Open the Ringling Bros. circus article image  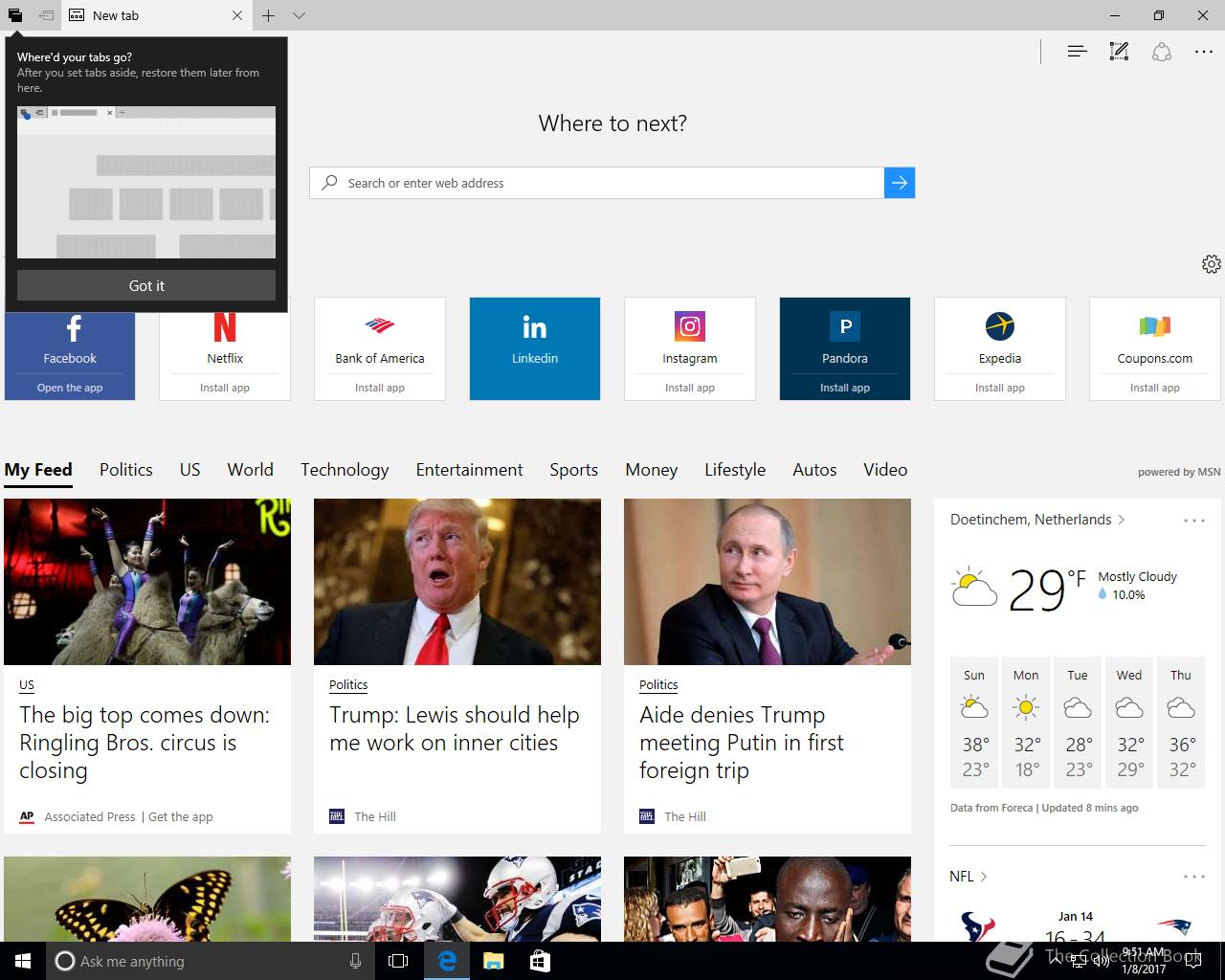[147, 582]
